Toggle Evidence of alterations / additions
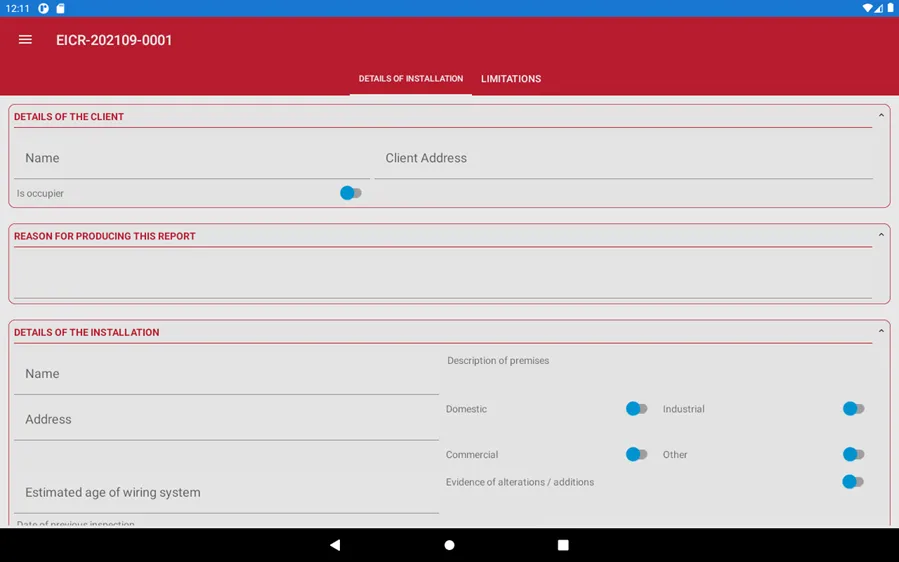Image resolution: width=899 pixels, height=562 pixels. [853, 482]
